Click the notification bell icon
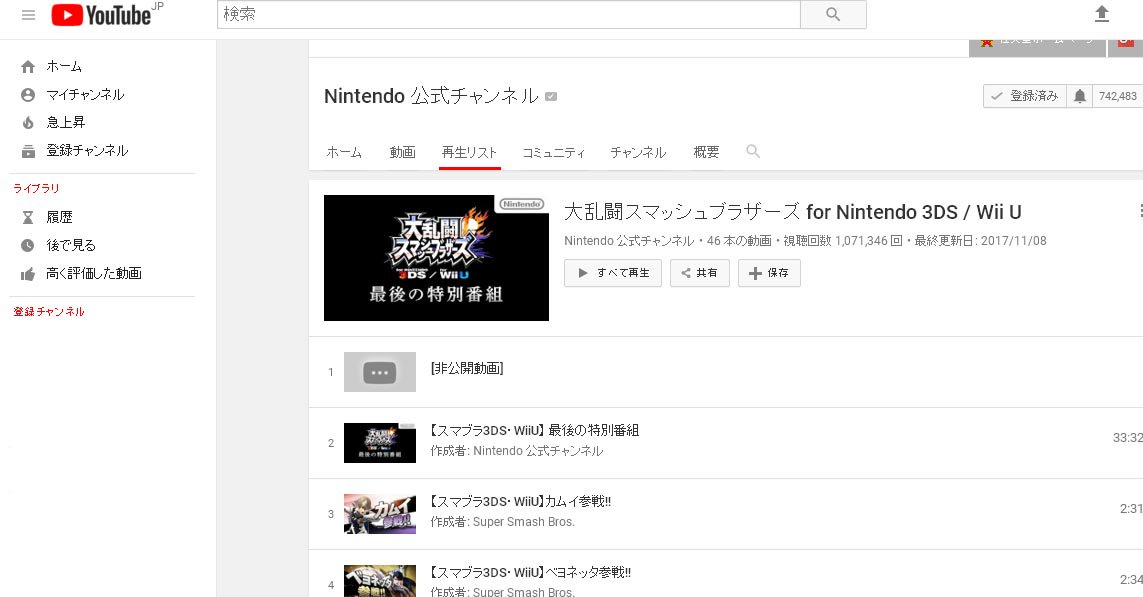The image size is (1143, 597). coord(1080,96)
